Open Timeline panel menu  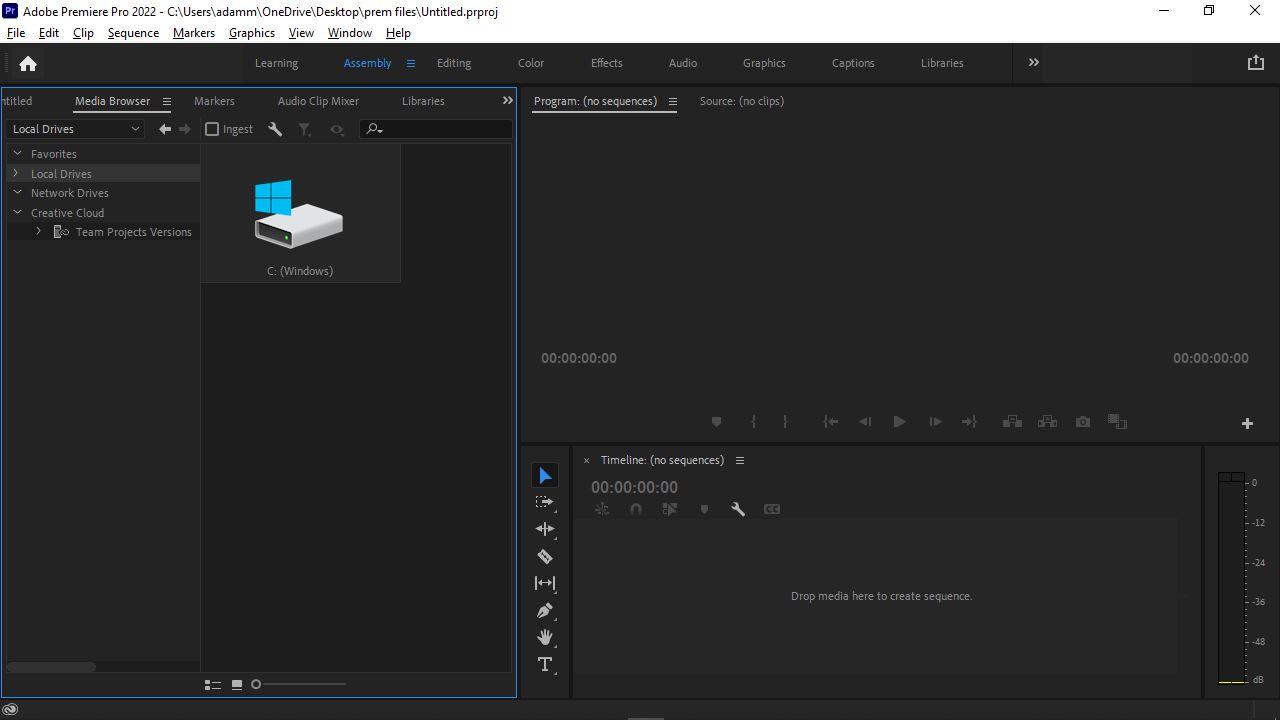(x=740, y=460)
